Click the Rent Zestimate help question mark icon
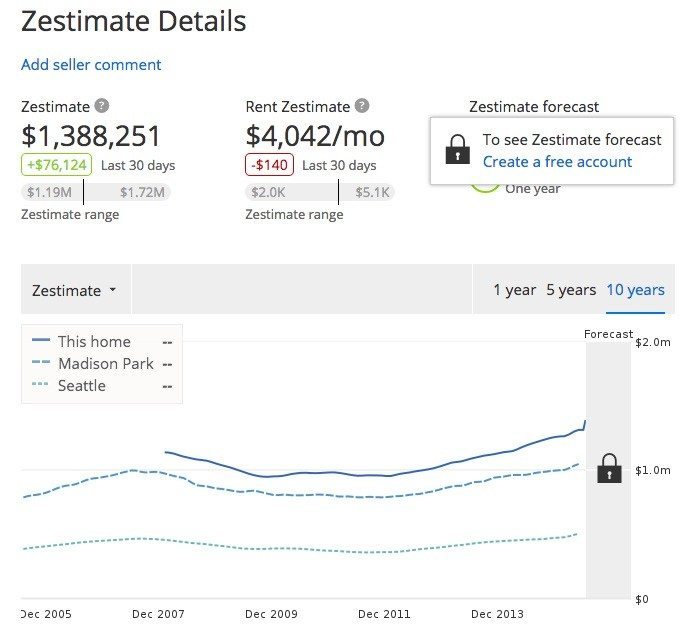 click(362, 106)
